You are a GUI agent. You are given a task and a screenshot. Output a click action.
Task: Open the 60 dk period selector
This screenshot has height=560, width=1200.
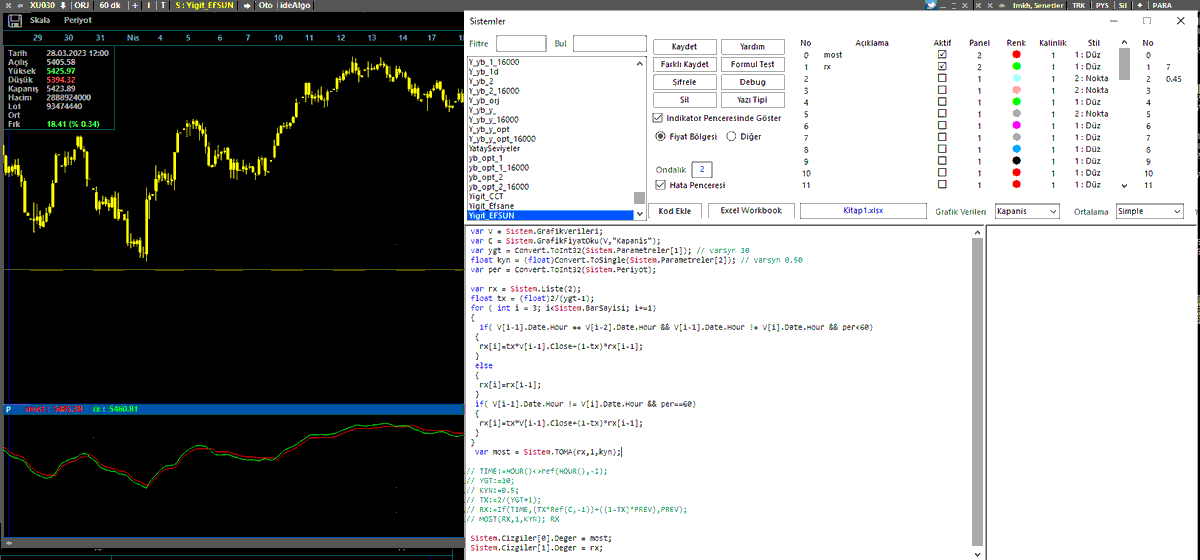click(110, 5)
